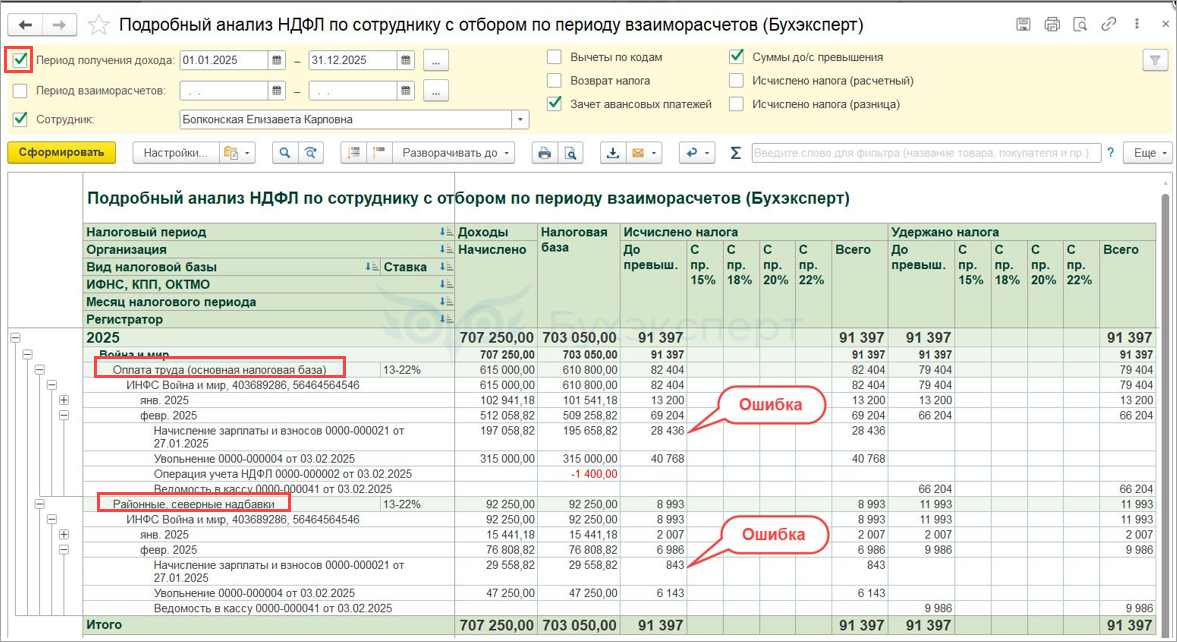The width and height of the screenshot is (1177, 642).
Task: Click the filter word search field
Action: coord(925,153)
